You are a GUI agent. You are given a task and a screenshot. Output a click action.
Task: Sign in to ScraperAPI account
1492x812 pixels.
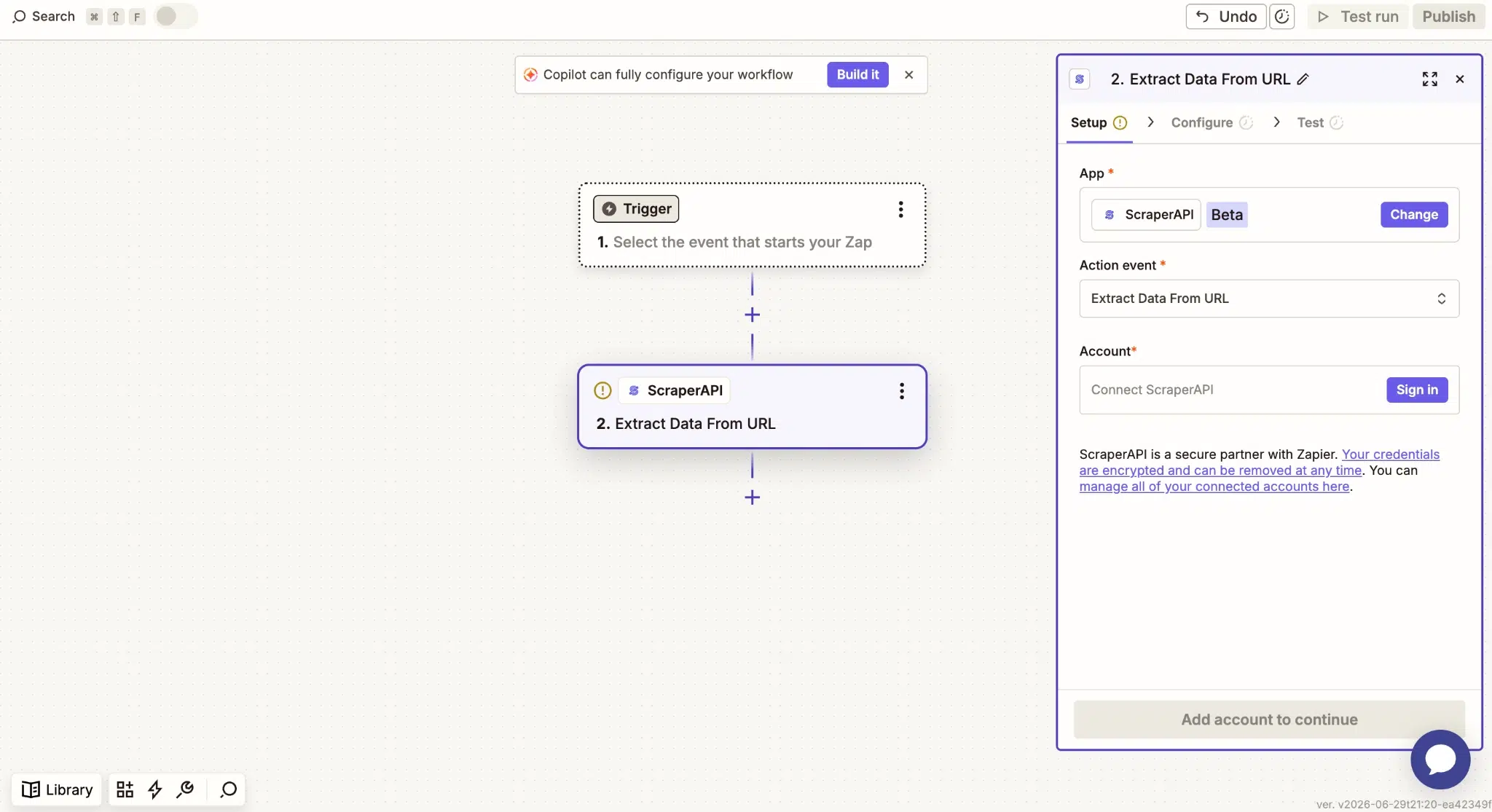[1417, 390]
